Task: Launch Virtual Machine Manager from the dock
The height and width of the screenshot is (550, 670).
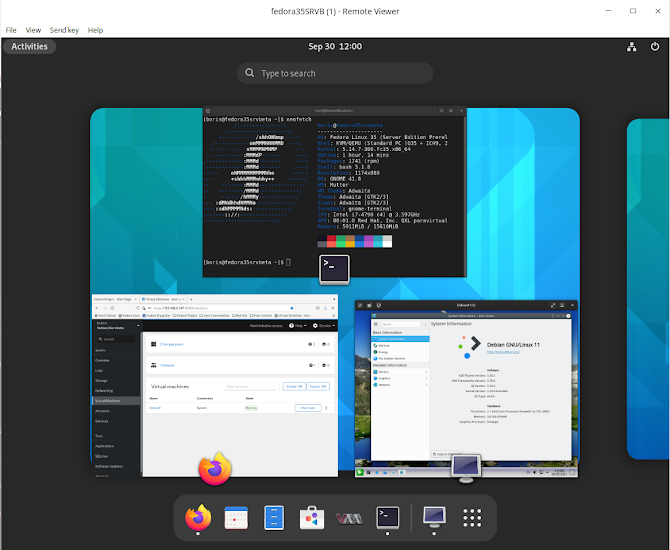Action: point(350,518)
